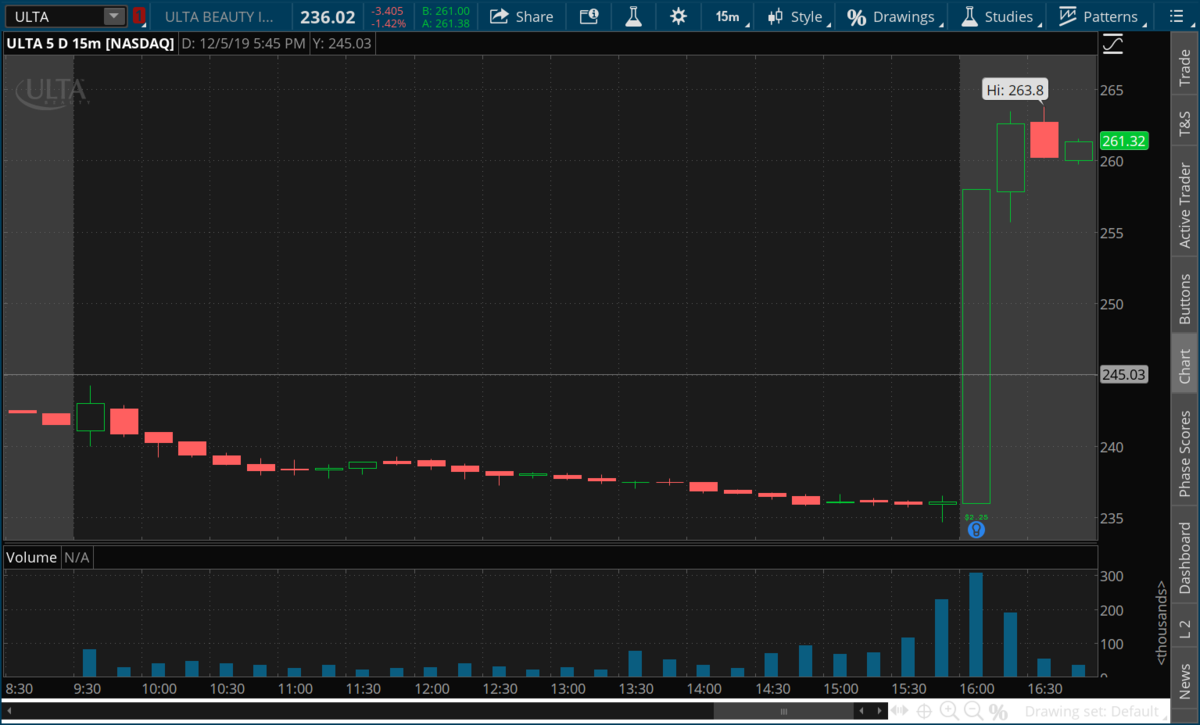
Task: Click the red clipboard icon beside symbol
Action: tap(139, 16)
